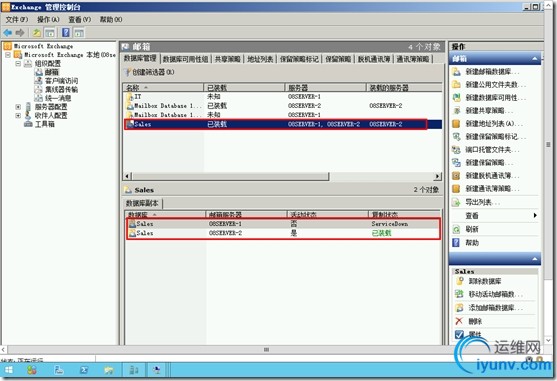The image size is (557, 381).
Task: Open the 帮助(H) menu
Action: pyautogui.click(x=111, y=20)
